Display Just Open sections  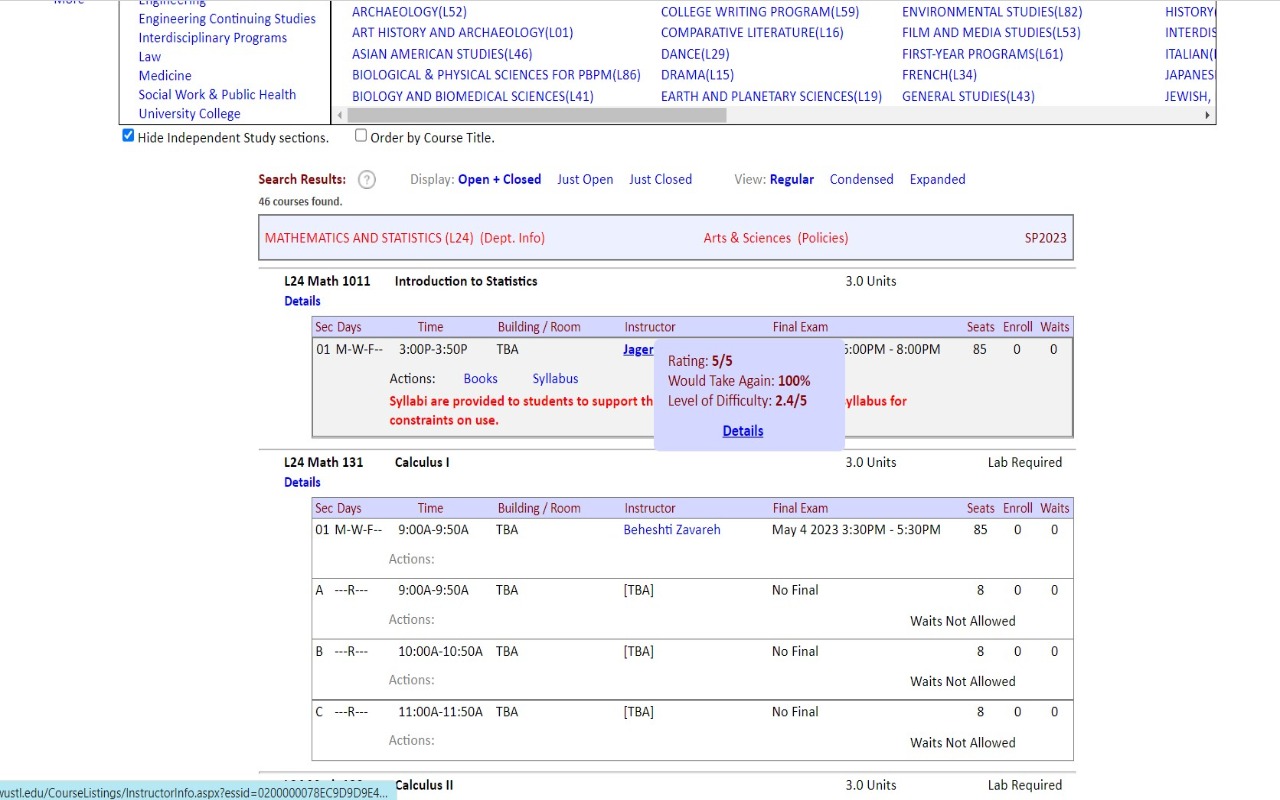(585, 180)
